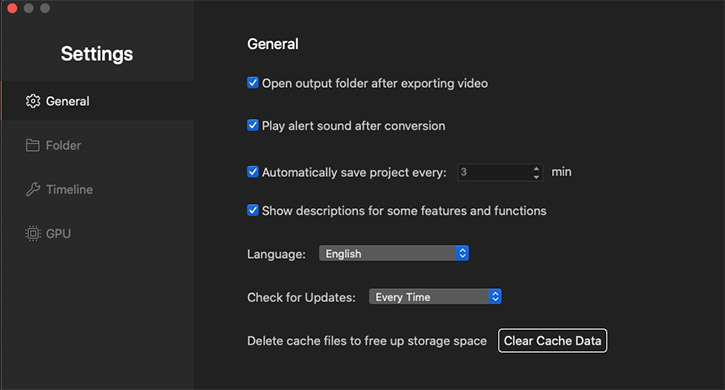Disable Play alert sound after conversion
The image size is (725, 390).
[x=252, y=125]
